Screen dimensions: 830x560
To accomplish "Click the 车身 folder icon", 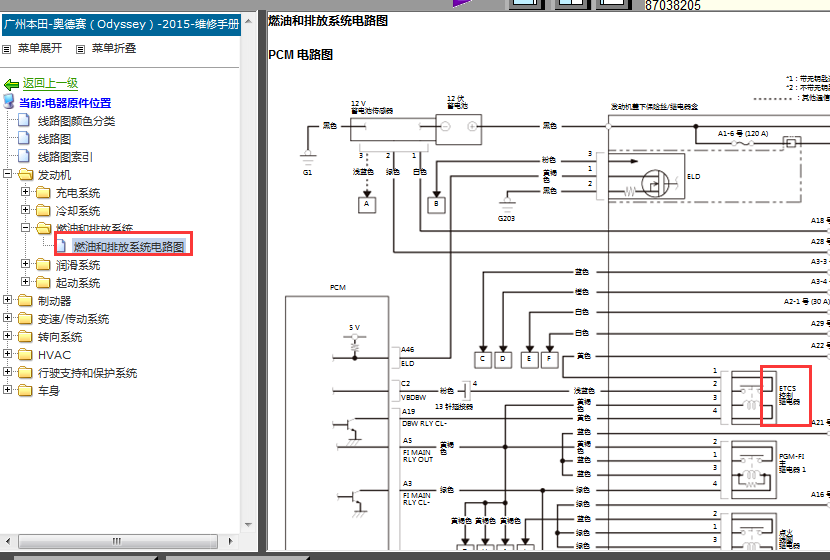I will tap(25, 391).
